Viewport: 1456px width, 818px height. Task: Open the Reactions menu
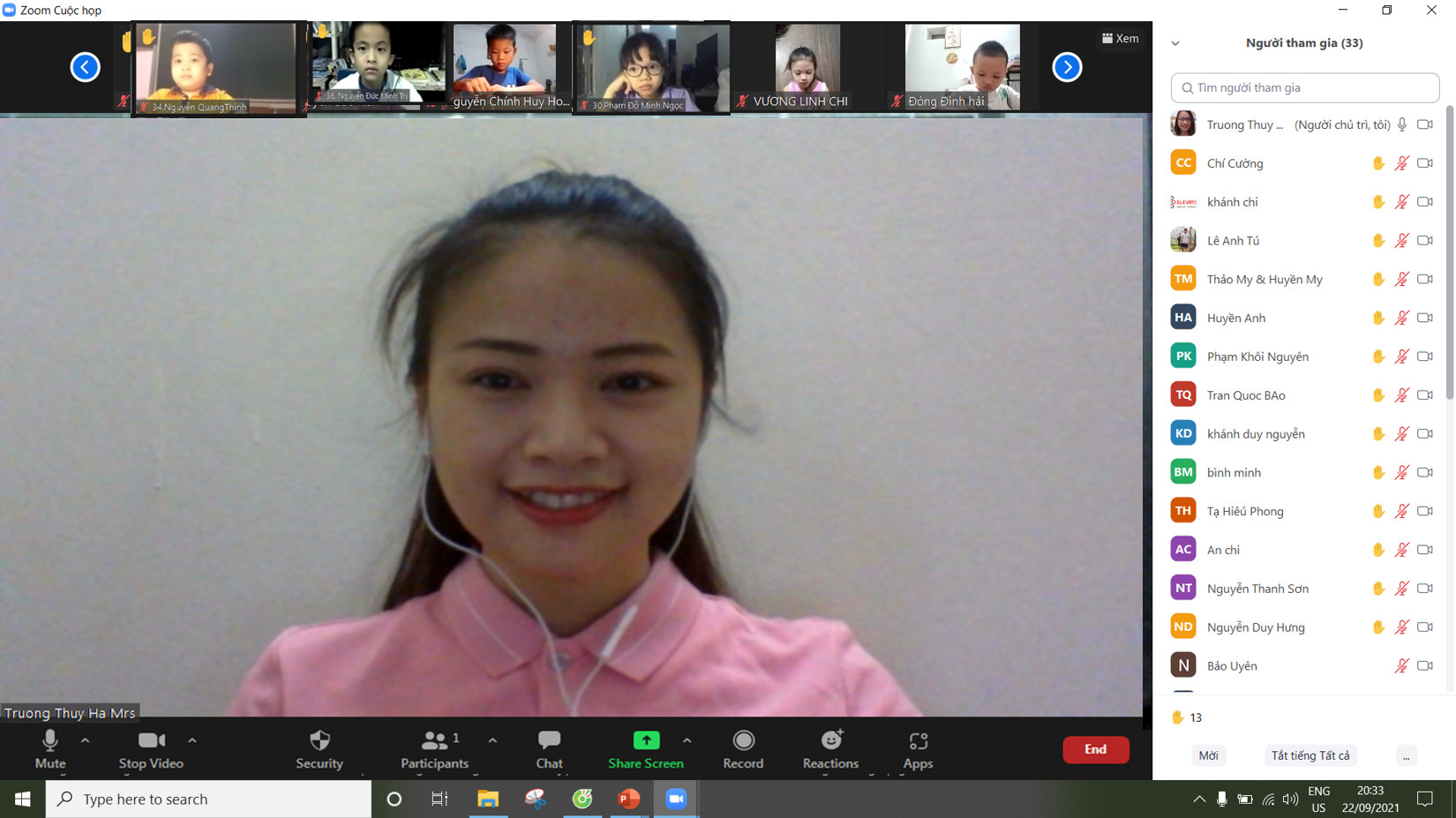click(x=829, y=749)
